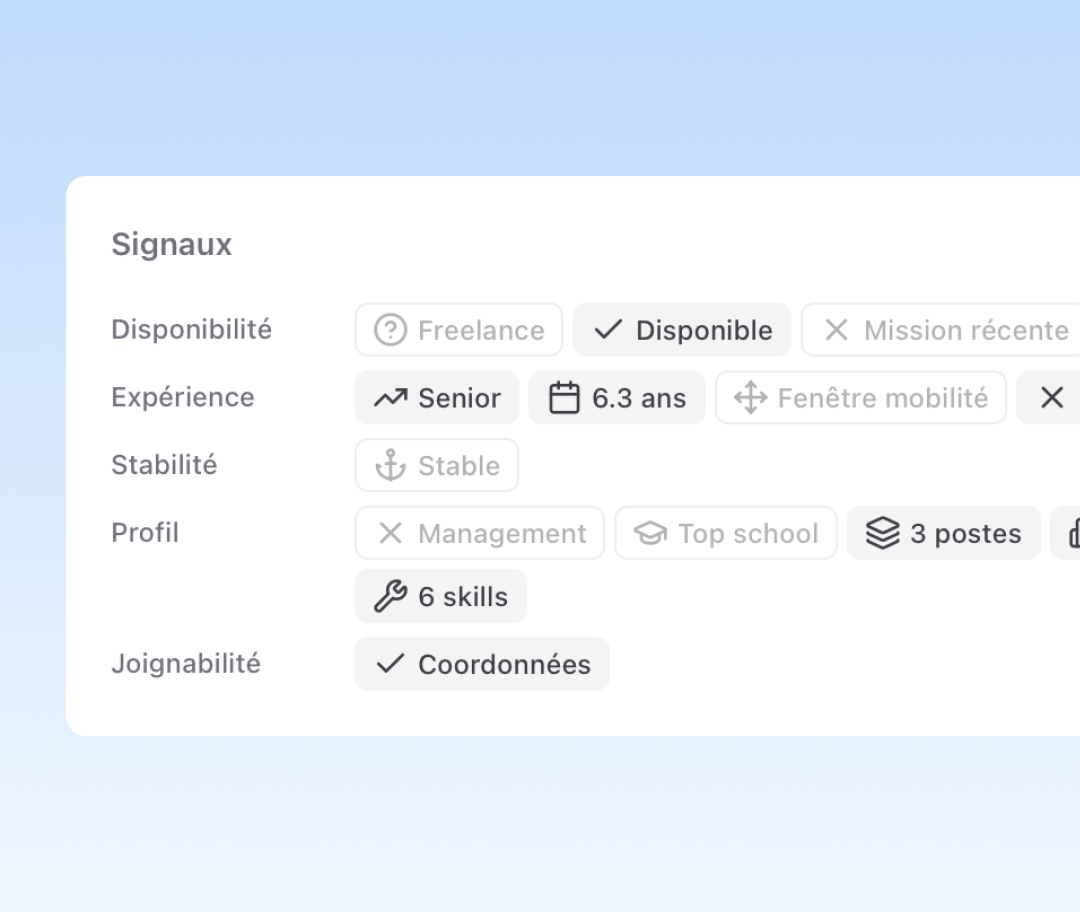Toggle the Coordonnées signal chip

[x=482, y=664]
